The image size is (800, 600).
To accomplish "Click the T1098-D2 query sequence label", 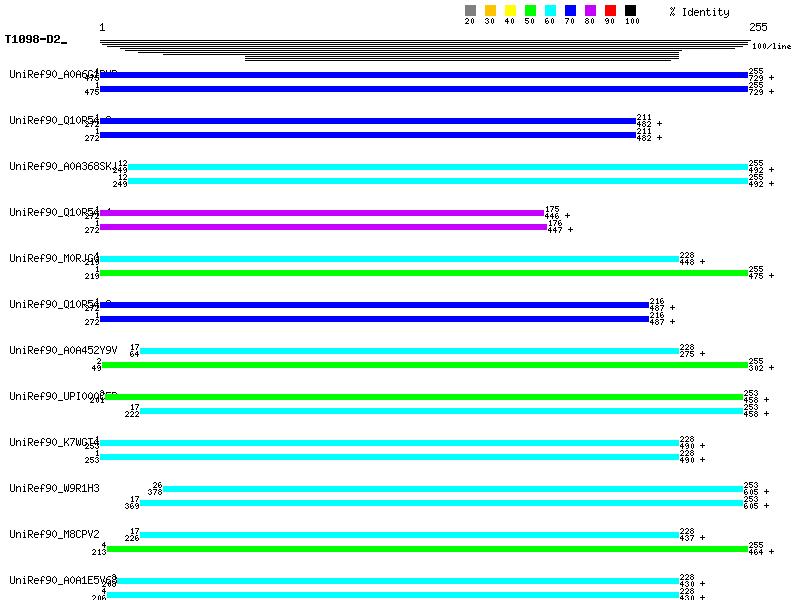I will tap(35, 39).
